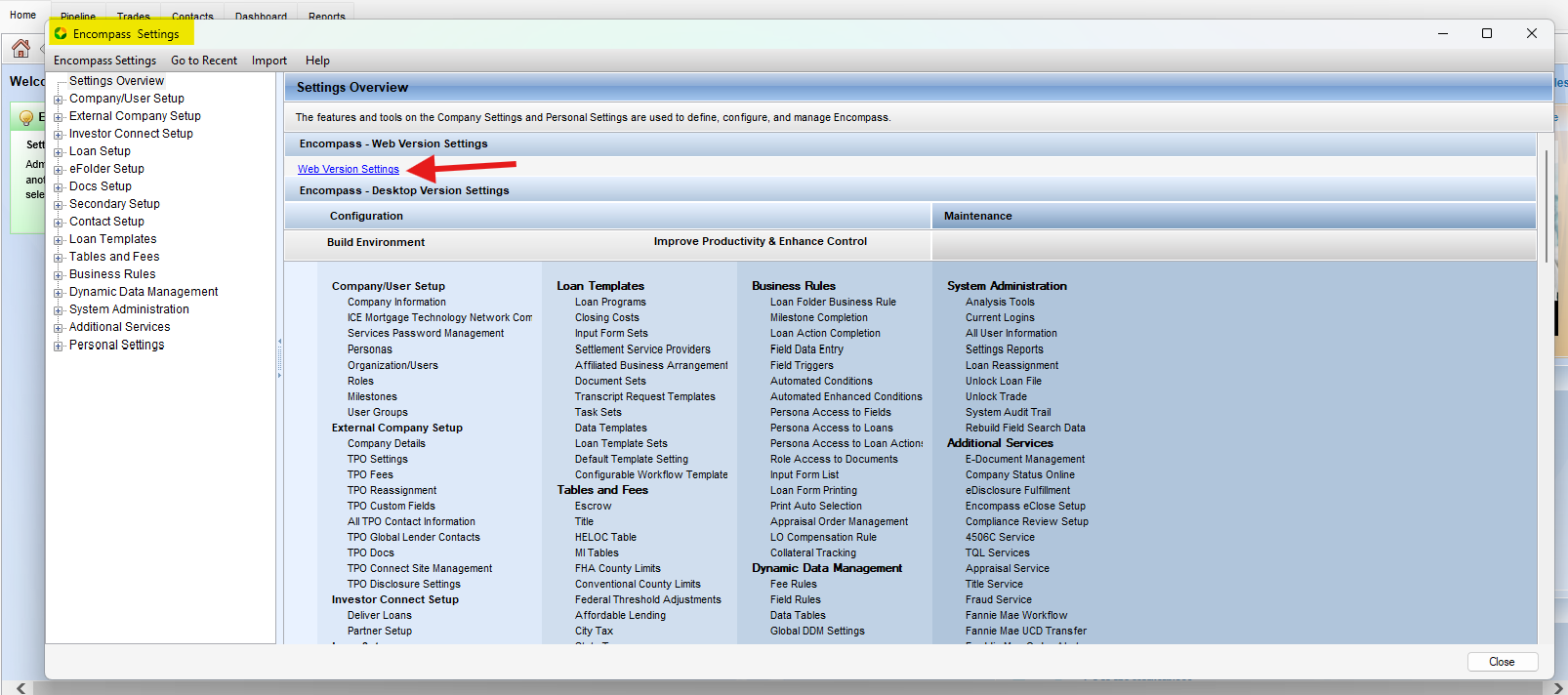Open the Web Version Settings link
This screenshot has width=1568, height=695.
[349, 169]
